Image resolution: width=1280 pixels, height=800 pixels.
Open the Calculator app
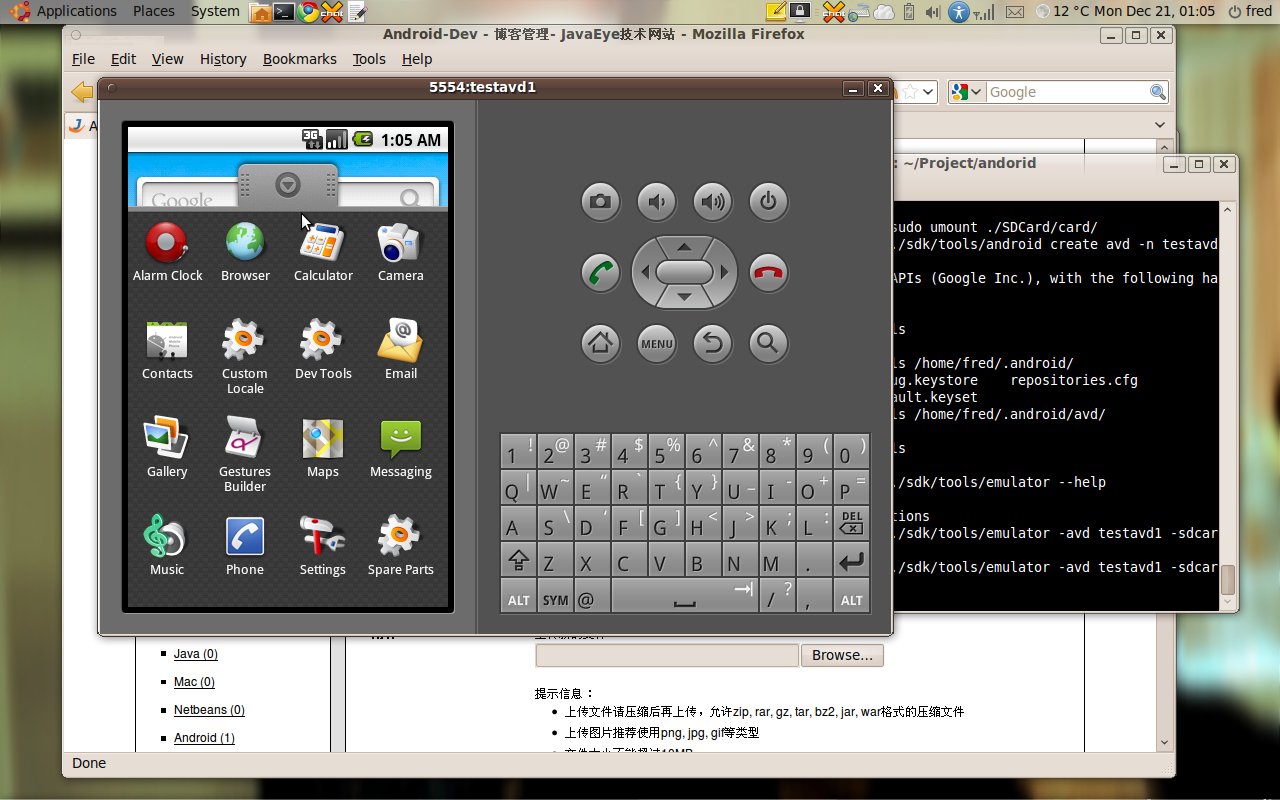(323, 252)
